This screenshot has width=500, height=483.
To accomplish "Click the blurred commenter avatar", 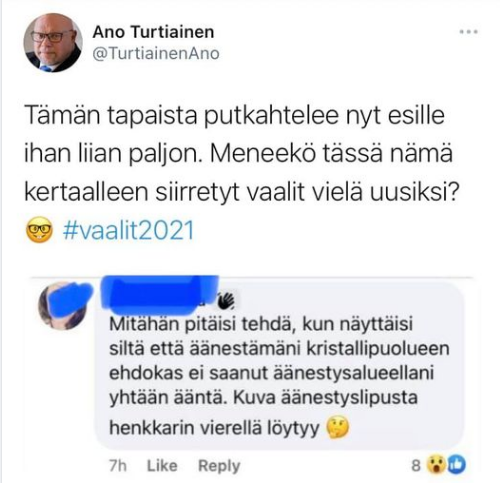I will (x=63, y=305).
